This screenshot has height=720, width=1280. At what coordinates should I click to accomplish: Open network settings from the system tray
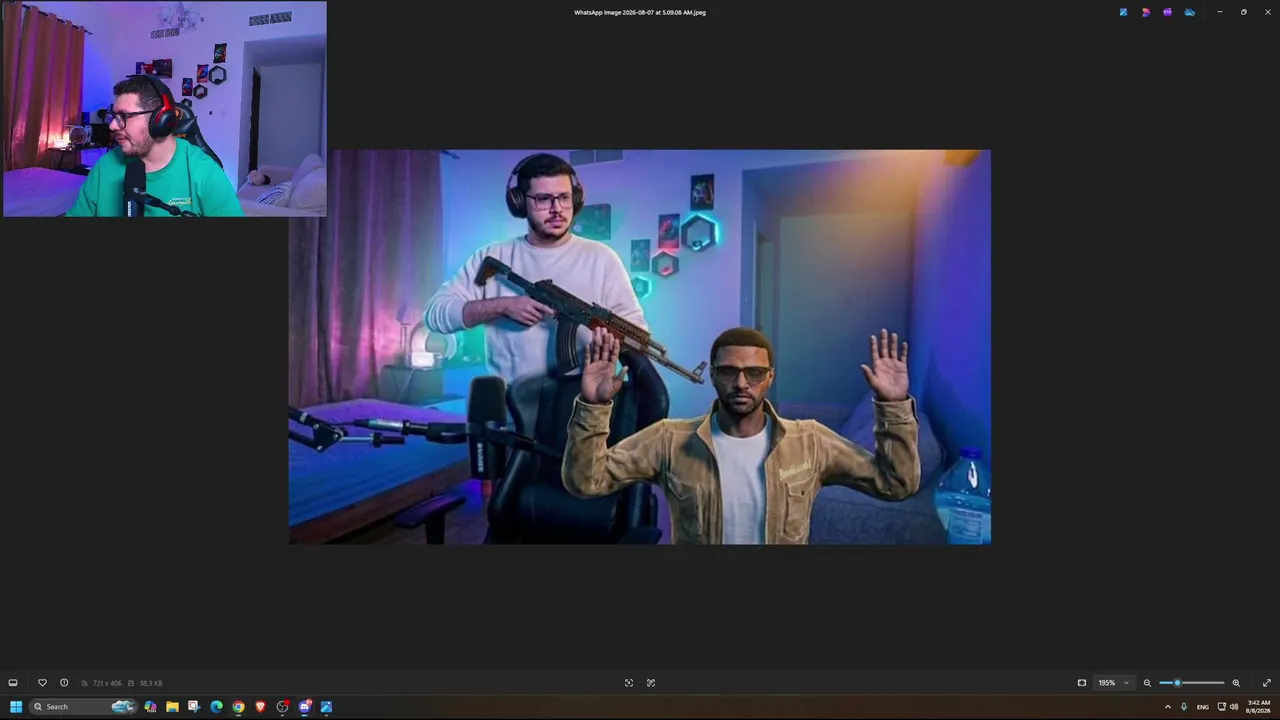click(x=1221, y=707)
